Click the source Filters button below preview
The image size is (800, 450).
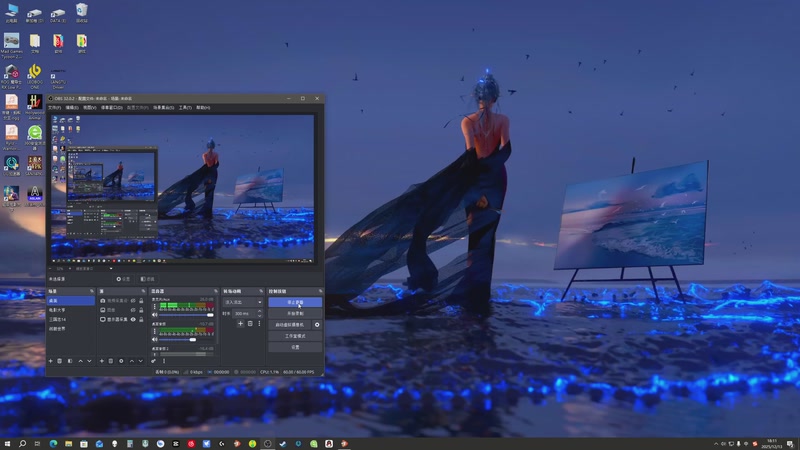coord(147,279)
